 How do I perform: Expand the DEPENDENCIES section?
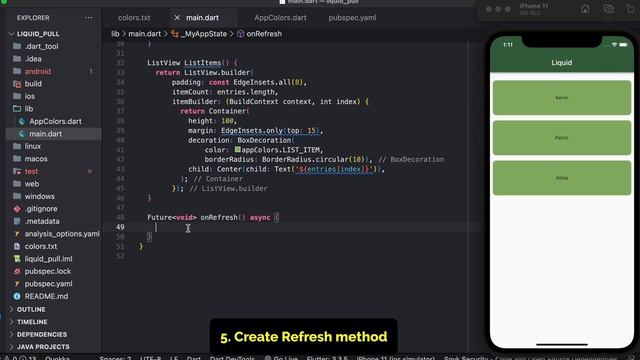click(42, 334)
